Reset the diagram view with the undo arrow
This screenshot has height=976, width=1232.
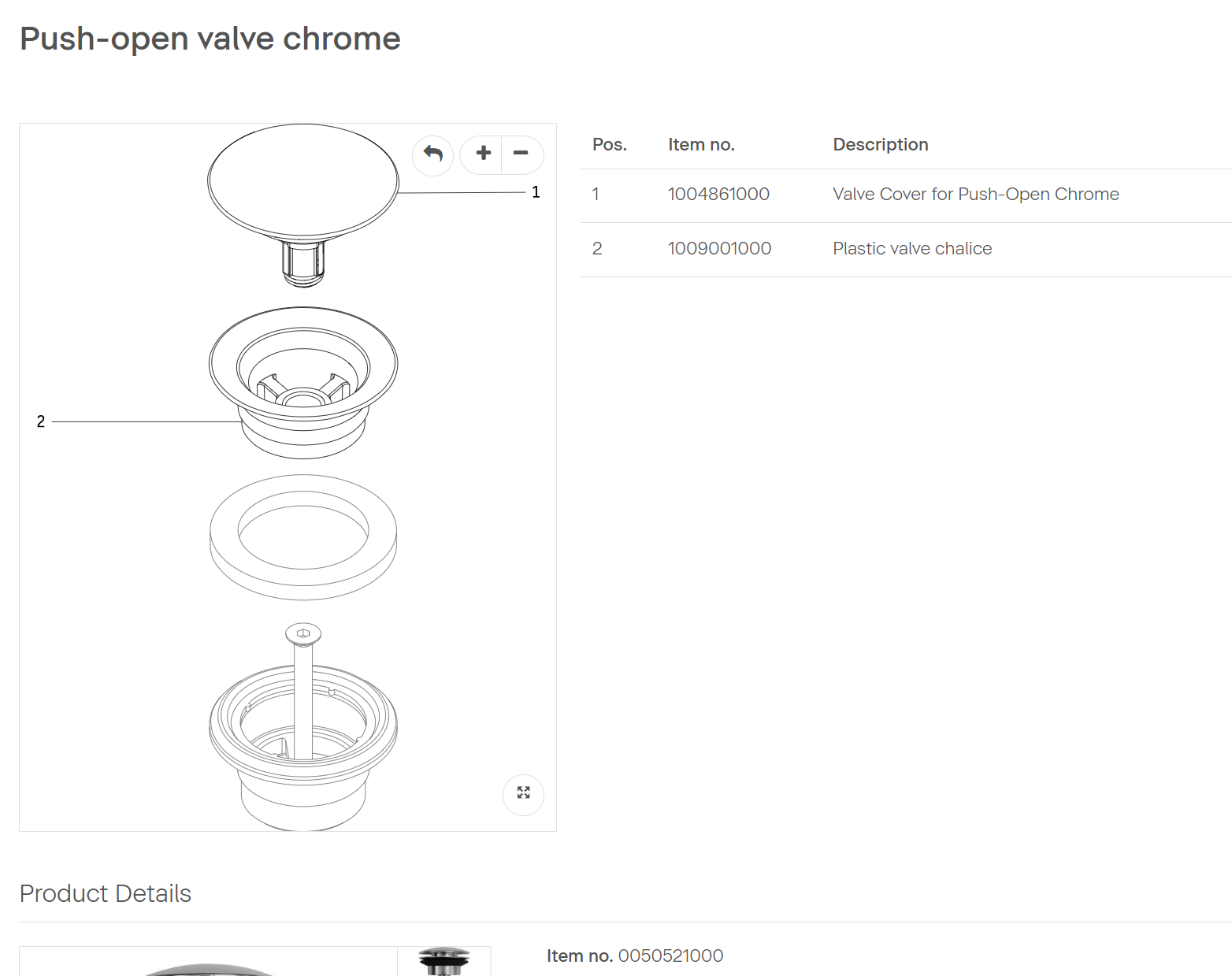pyautogui.click(x=432, y=154)
